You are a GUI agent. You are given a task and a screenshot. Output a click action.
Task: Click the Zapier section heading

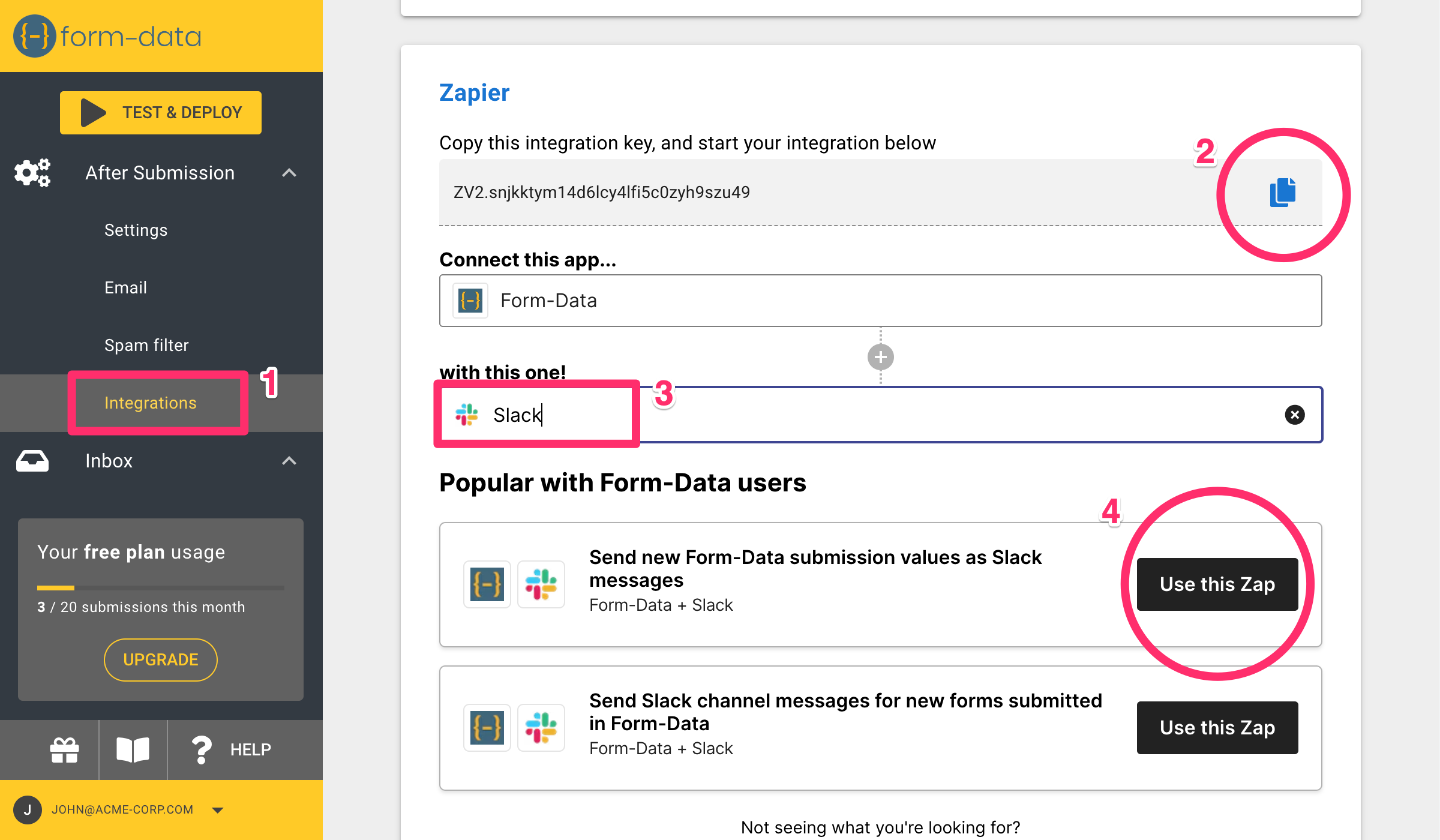(x=474, y=93)
